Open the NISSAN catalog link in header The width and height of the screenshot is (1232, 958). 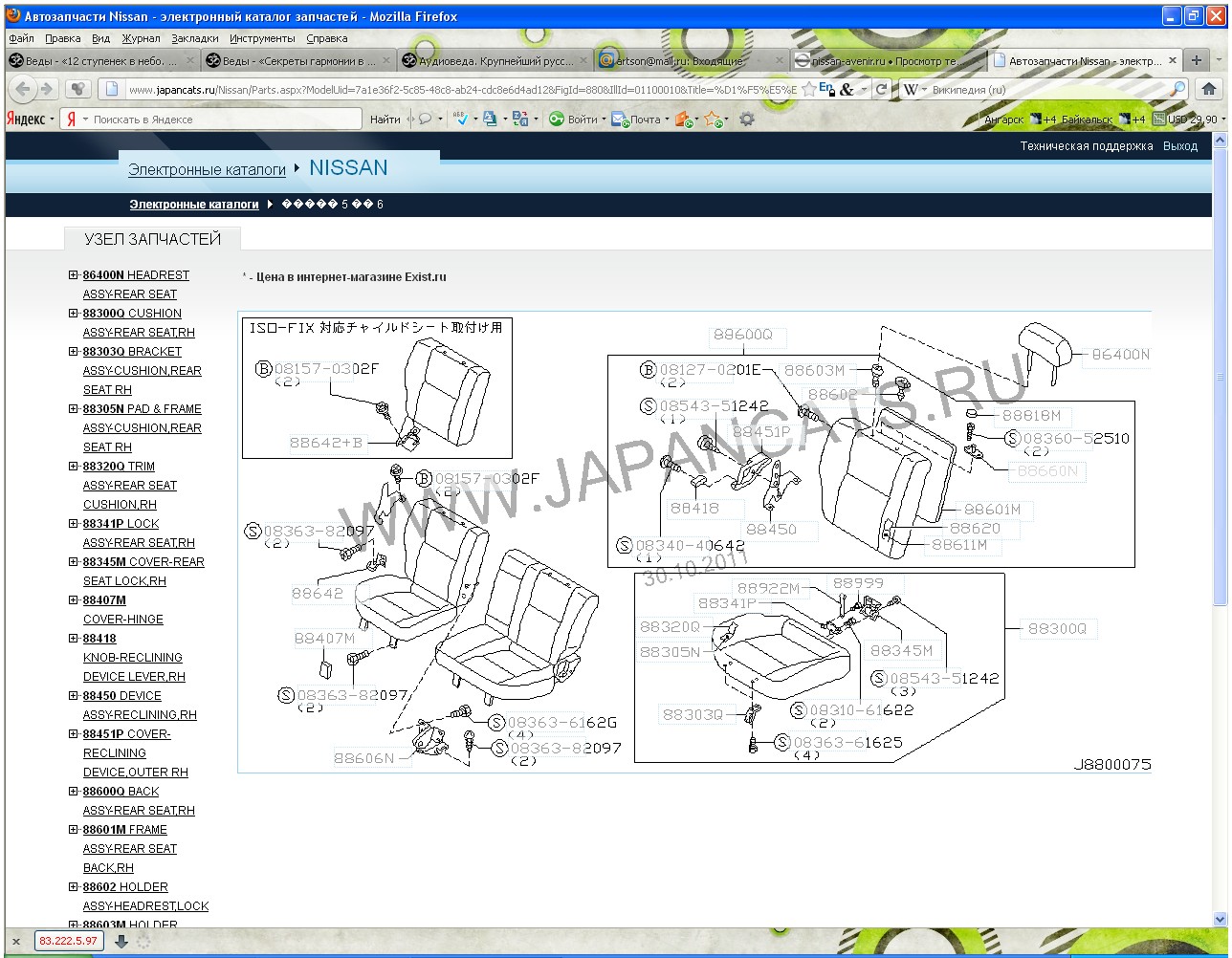(348, 168)
